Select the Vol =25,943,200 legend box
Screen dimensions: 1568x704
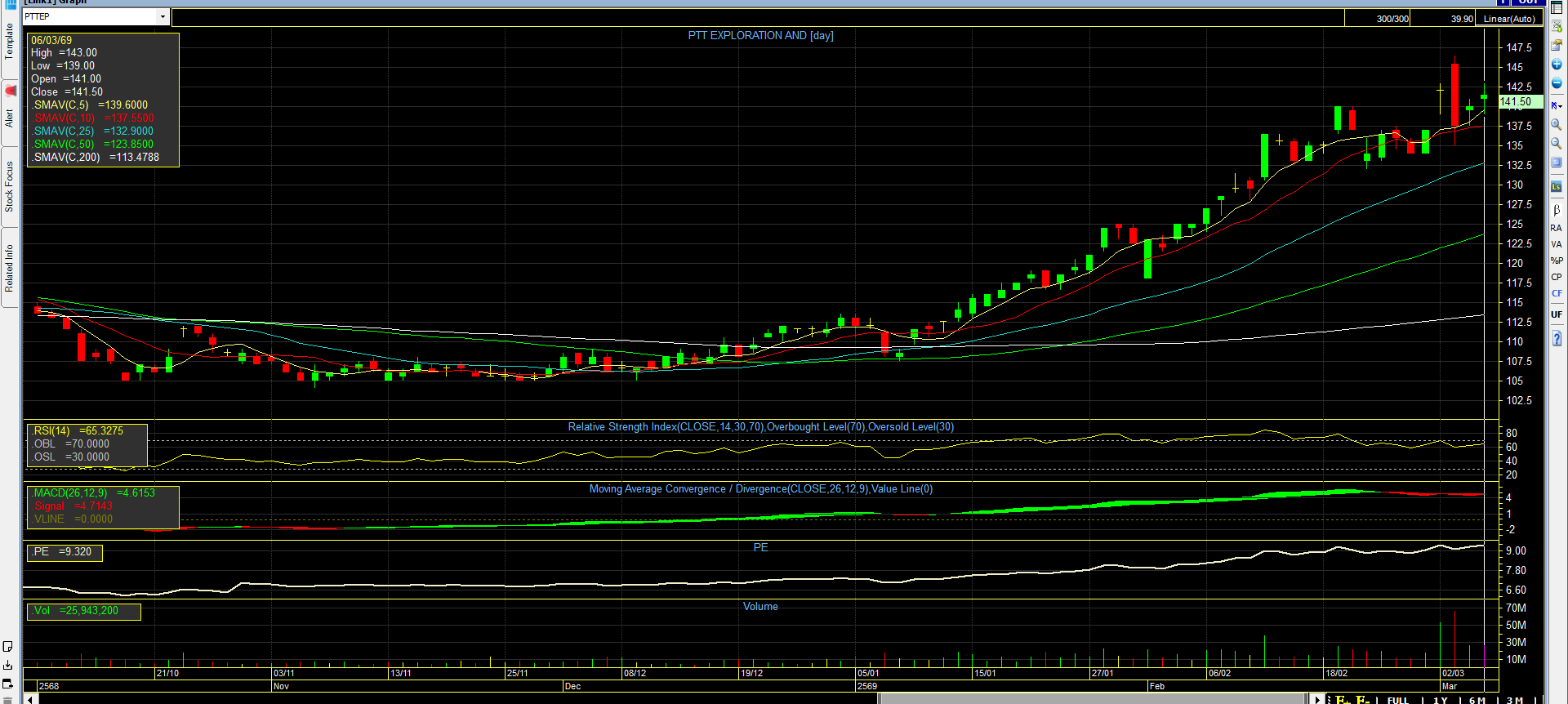click(83, 611)
